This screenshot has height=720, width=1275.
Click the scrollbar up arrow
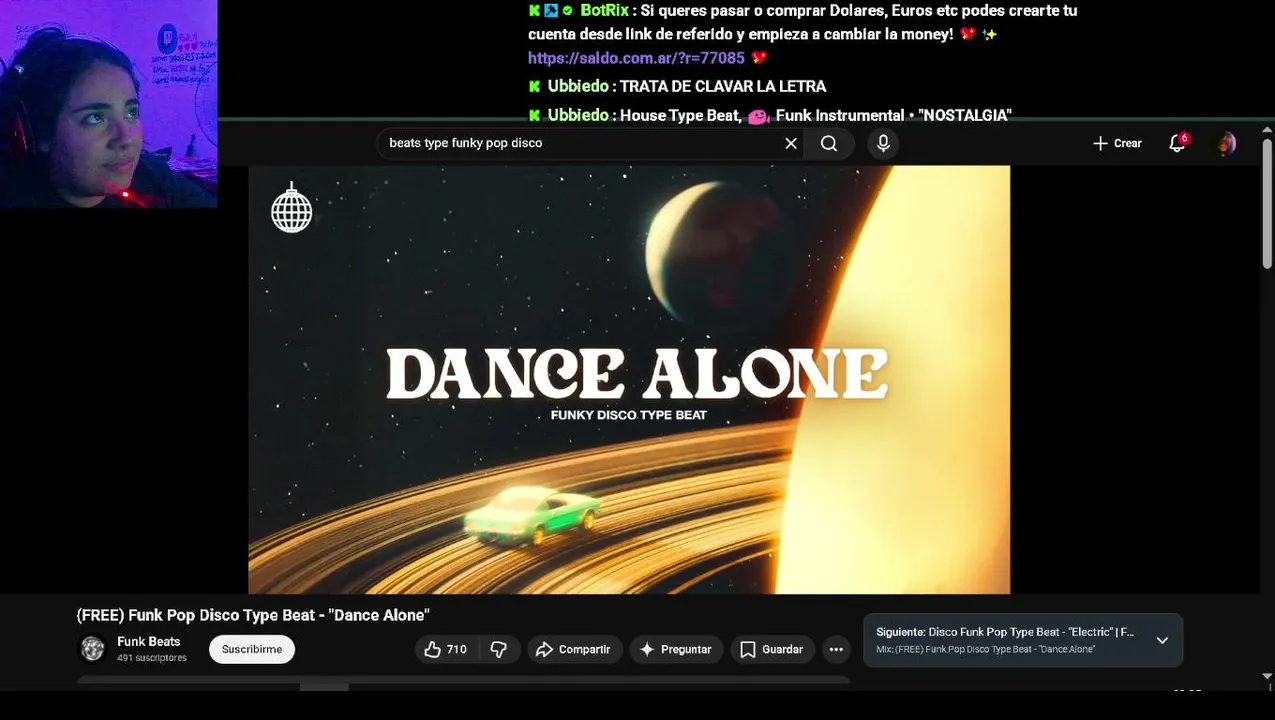tap(1267, 130)
